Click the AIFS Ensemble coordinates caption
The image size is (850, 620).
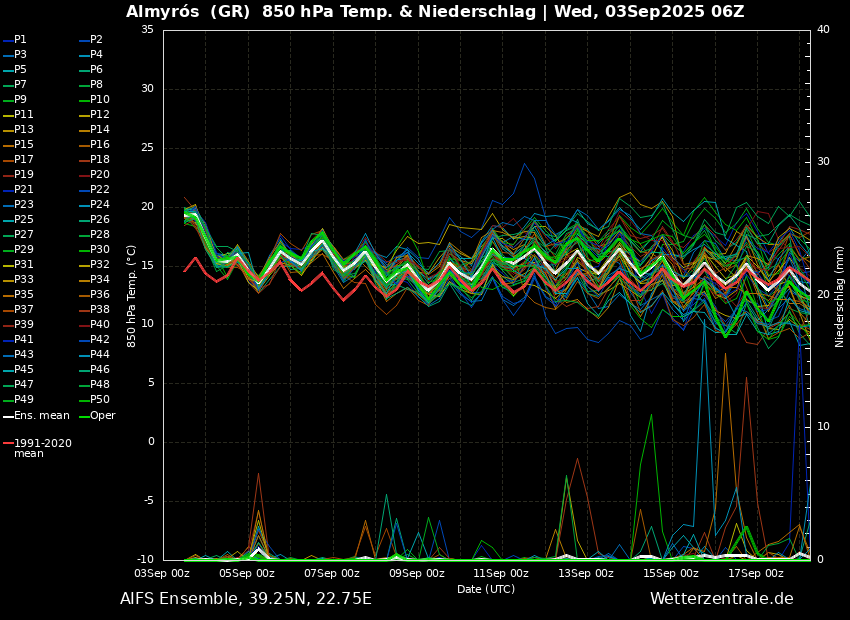[x=246, y=599]
